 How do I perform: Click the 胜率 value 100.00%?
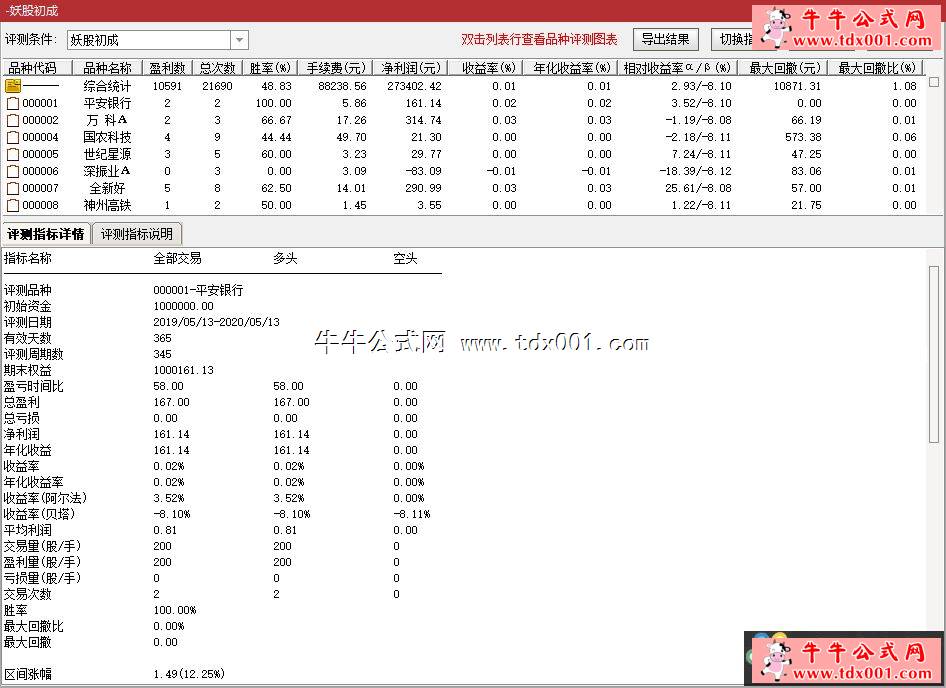pyautogui.click(x=175, y=610)
